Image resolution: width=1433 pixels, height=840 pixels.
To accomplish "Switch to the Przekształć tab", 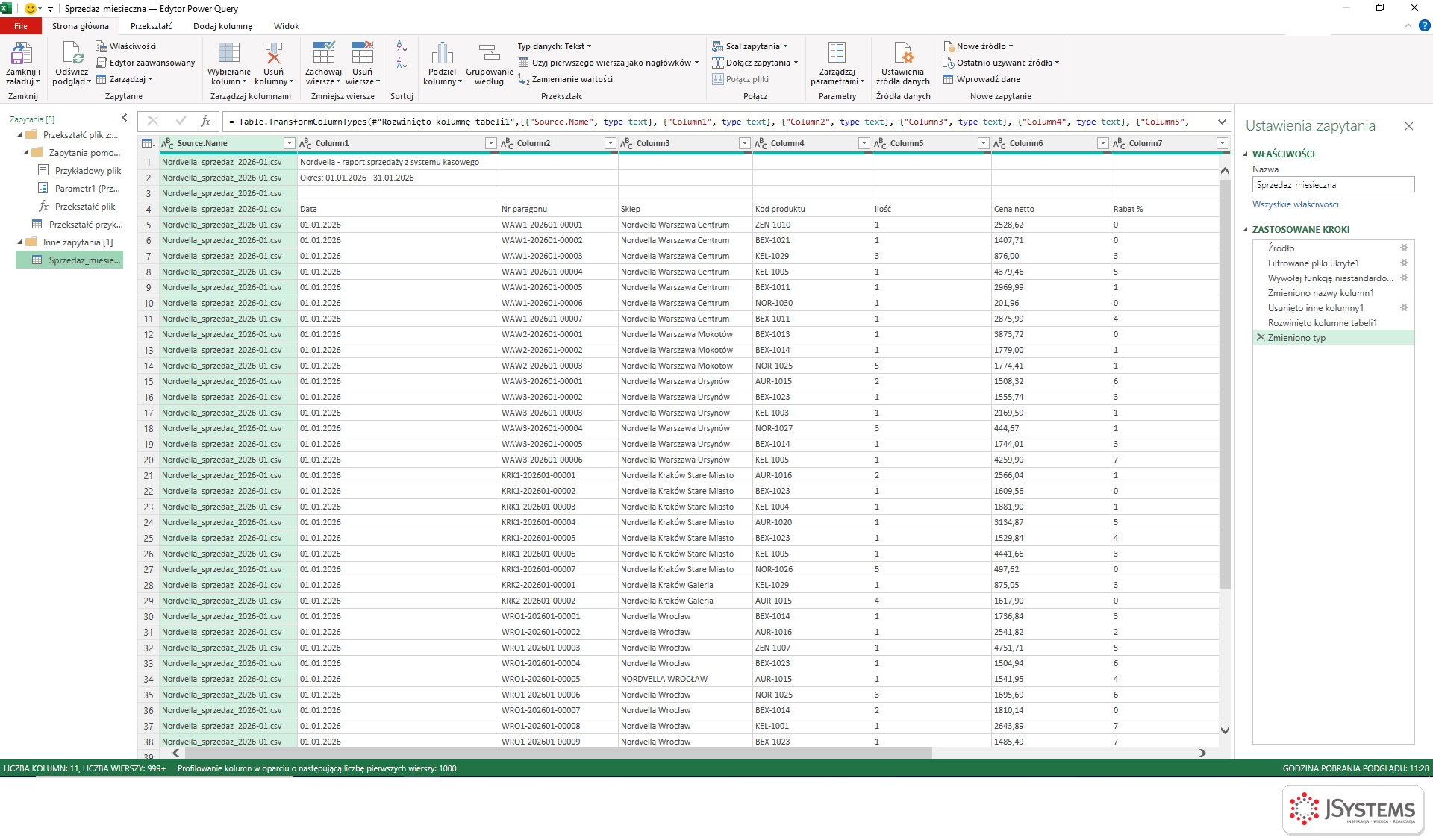I will point(151,26).
